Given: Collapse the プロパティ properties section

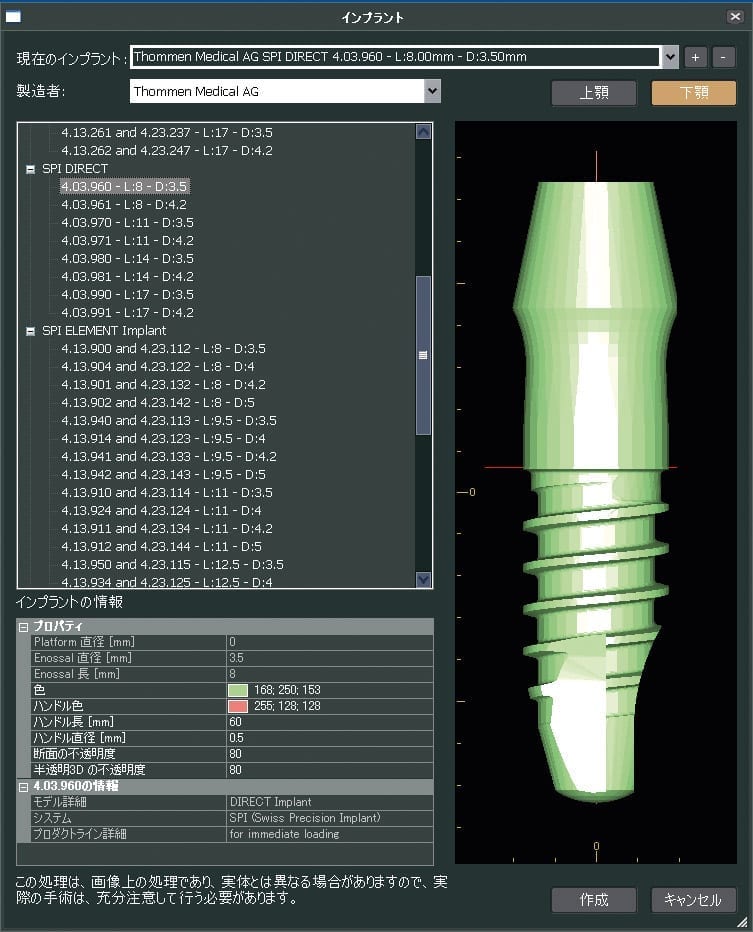Looking at the screenshot, I should pyautogui.click(x=23, y=626).
